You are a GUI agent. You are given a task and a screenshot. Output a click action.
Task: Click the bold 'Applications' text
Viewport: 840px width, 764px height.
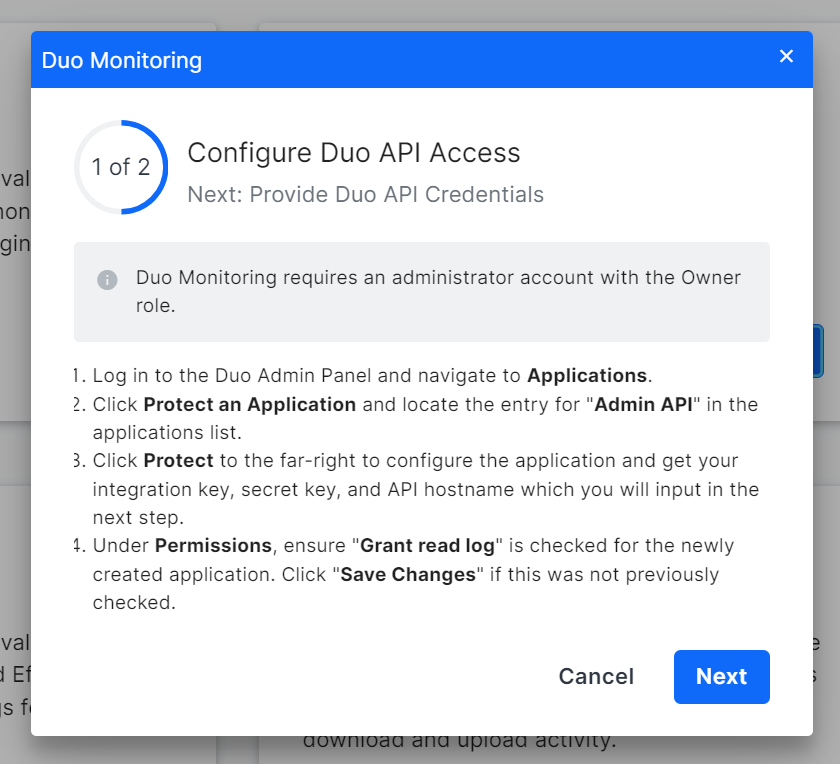click(587, 376)
